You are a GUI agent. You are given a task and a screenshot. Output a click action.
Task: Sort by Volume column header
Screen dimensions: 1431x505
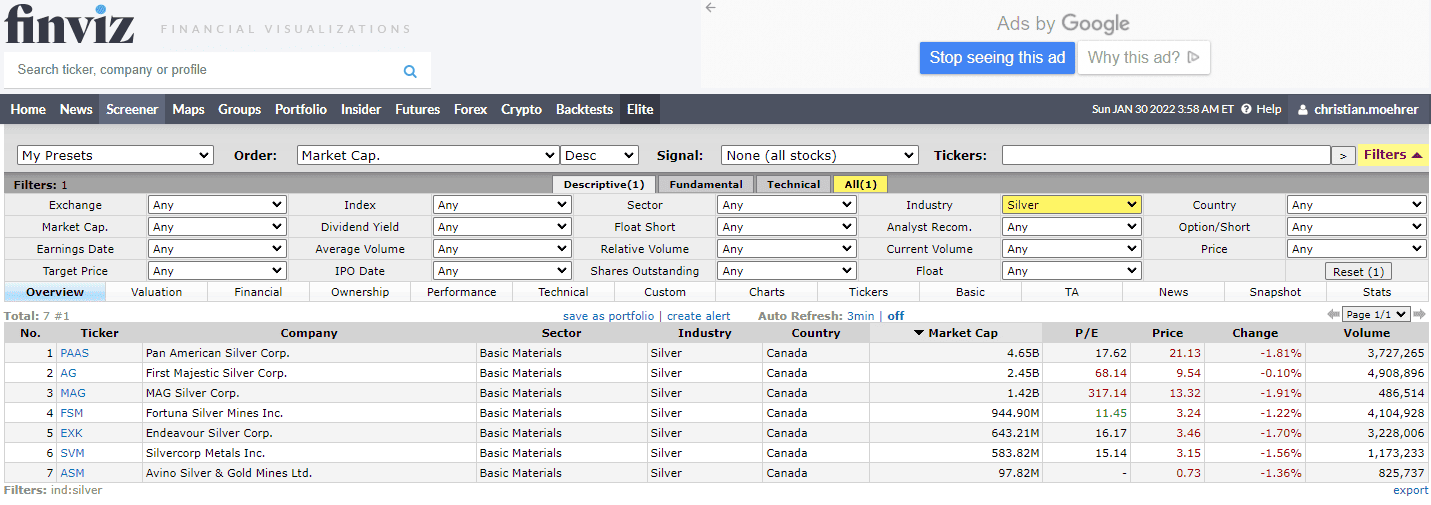[x=1367, y=333]
